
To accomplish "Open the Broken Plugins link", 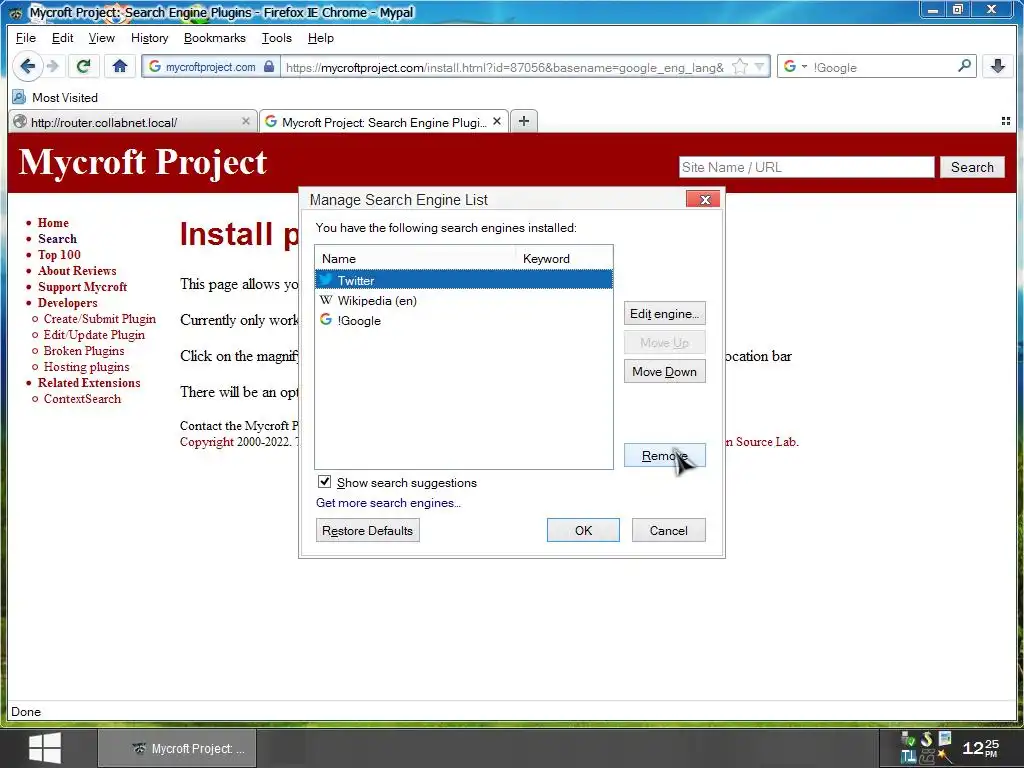I will (x=84, y=351).
